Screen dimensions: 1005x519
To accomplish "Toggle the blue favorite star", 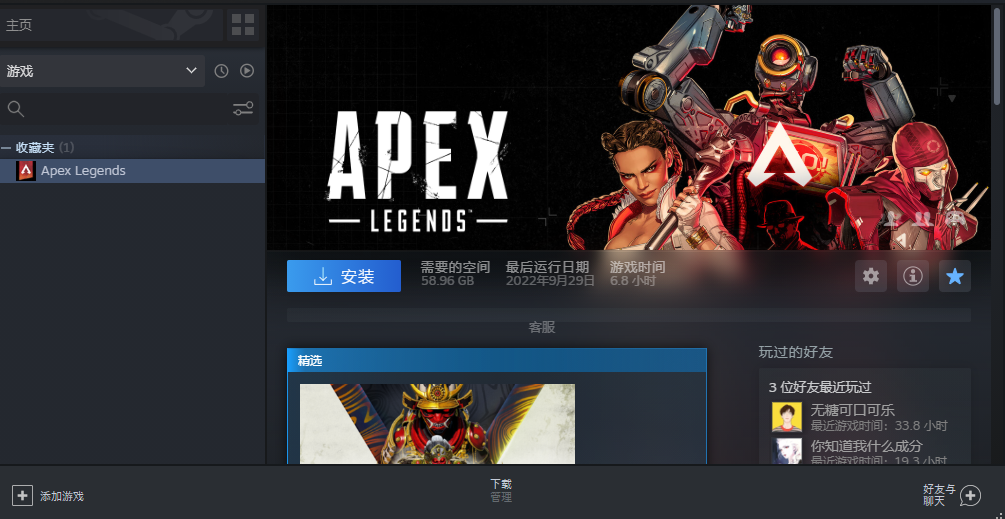I will pos(955,277).
